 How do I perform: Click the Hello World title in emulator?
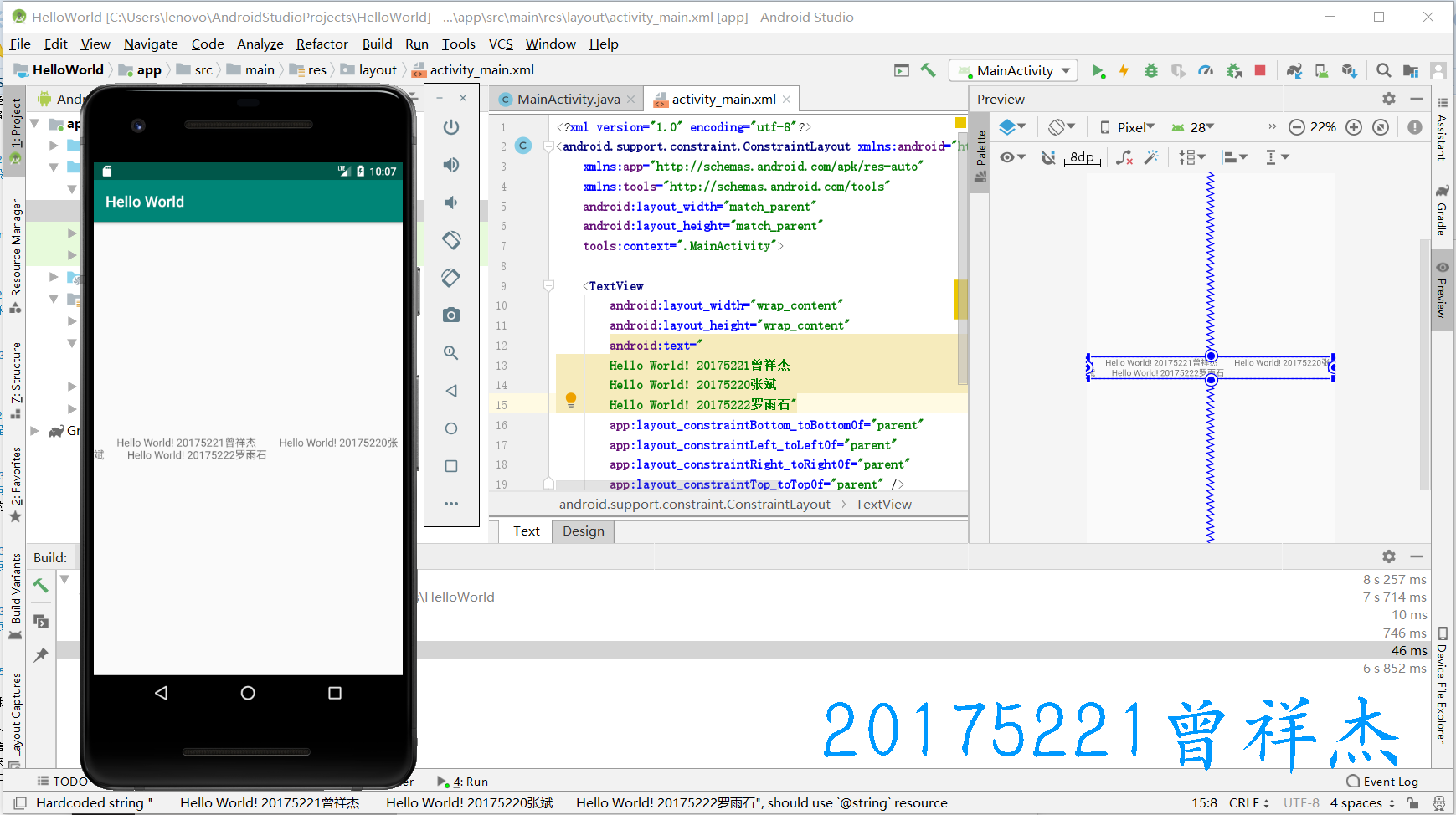tap(145, 202)
